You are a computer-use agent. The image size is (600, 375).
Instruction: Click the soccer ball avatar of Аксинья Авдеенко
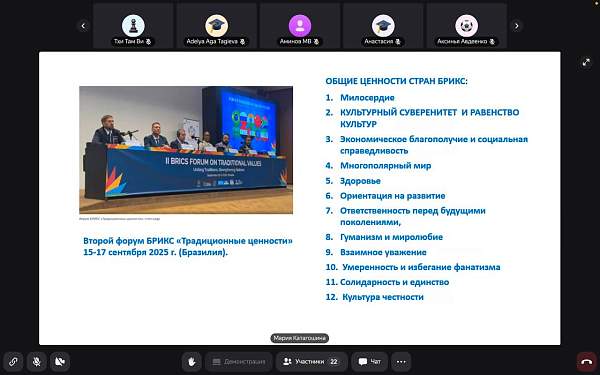pyautogui.click(x=466, y=26)
